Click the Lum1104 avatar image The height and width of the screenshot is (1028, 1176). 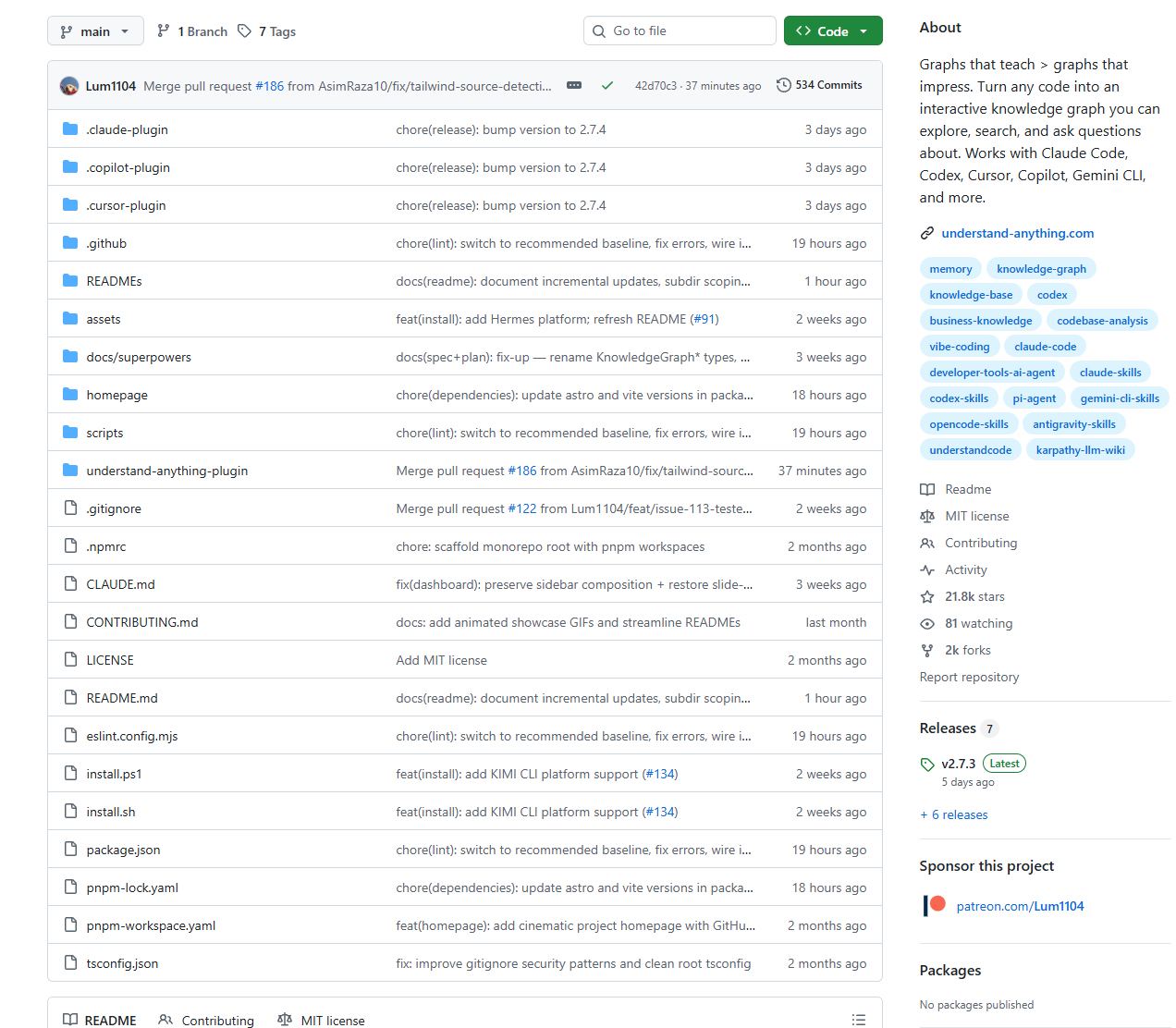(69, 86)
